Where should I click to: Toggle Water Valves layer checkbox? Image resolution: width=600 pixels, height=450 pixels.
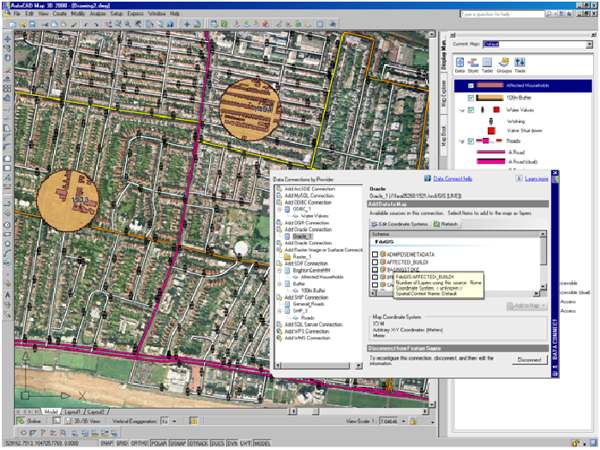pyautogui.click(x=471, y=110)
